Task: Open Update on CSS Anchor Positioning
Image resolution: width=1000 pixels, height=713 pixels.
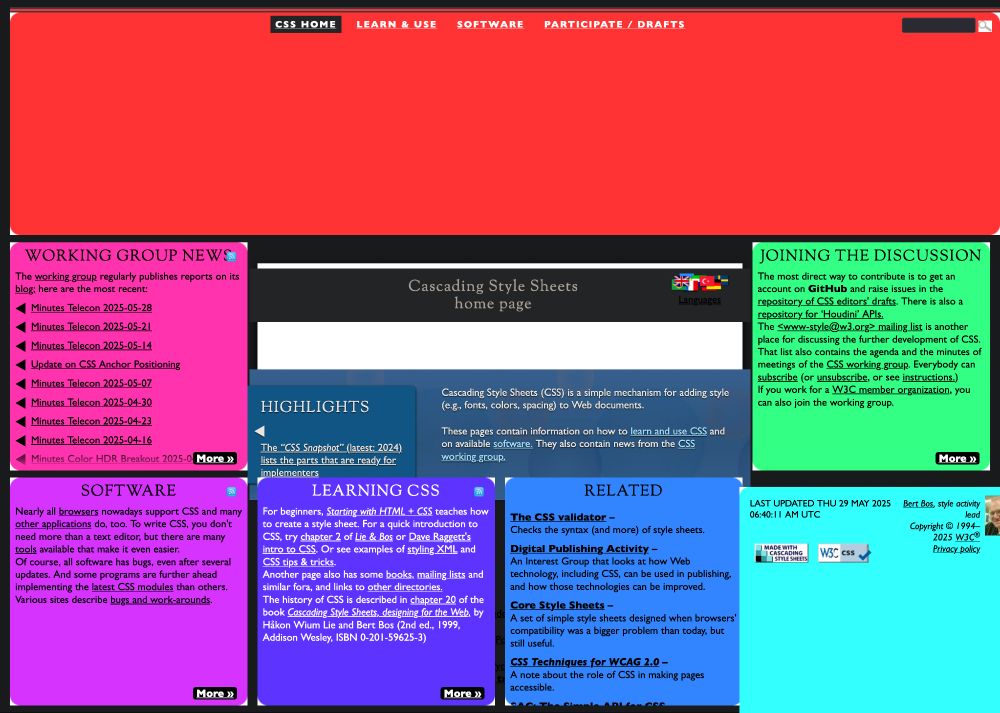Action: tap(106, 364)
